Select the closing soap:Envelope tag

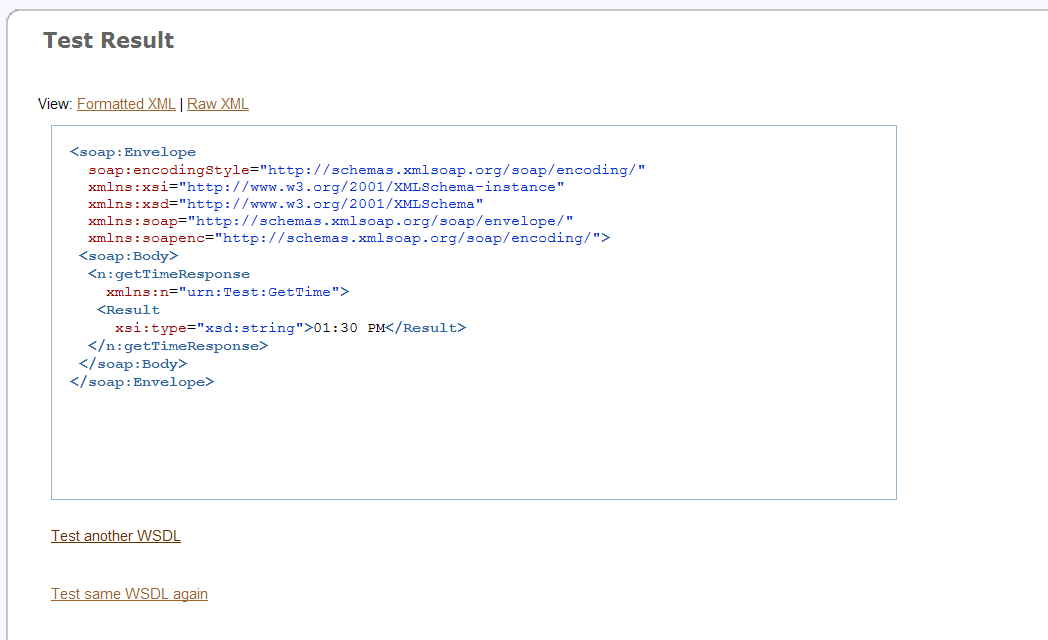(142, 383)
